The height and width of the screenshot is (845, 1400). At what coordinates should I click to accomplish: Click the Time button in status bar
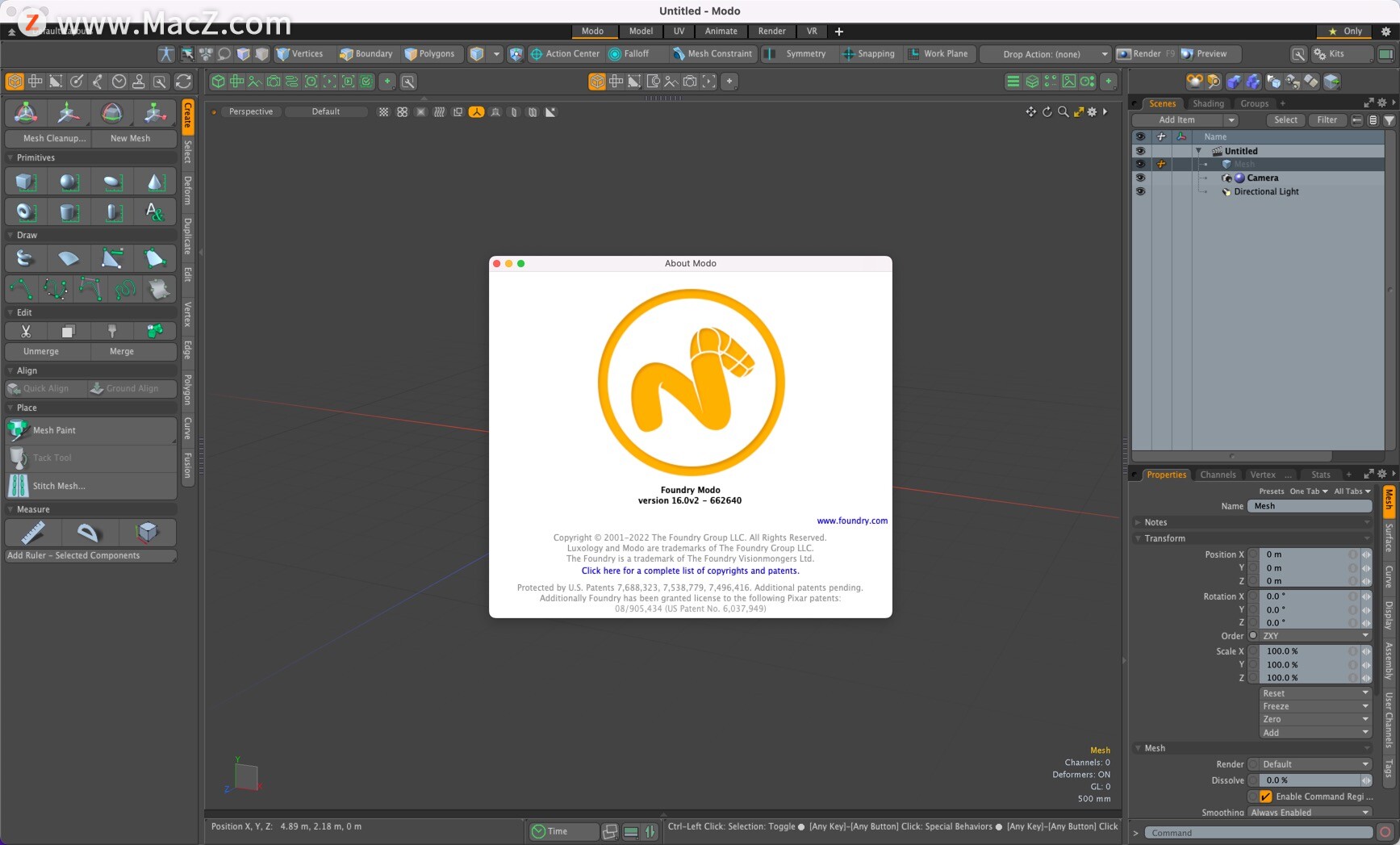[x=564, y=831]
